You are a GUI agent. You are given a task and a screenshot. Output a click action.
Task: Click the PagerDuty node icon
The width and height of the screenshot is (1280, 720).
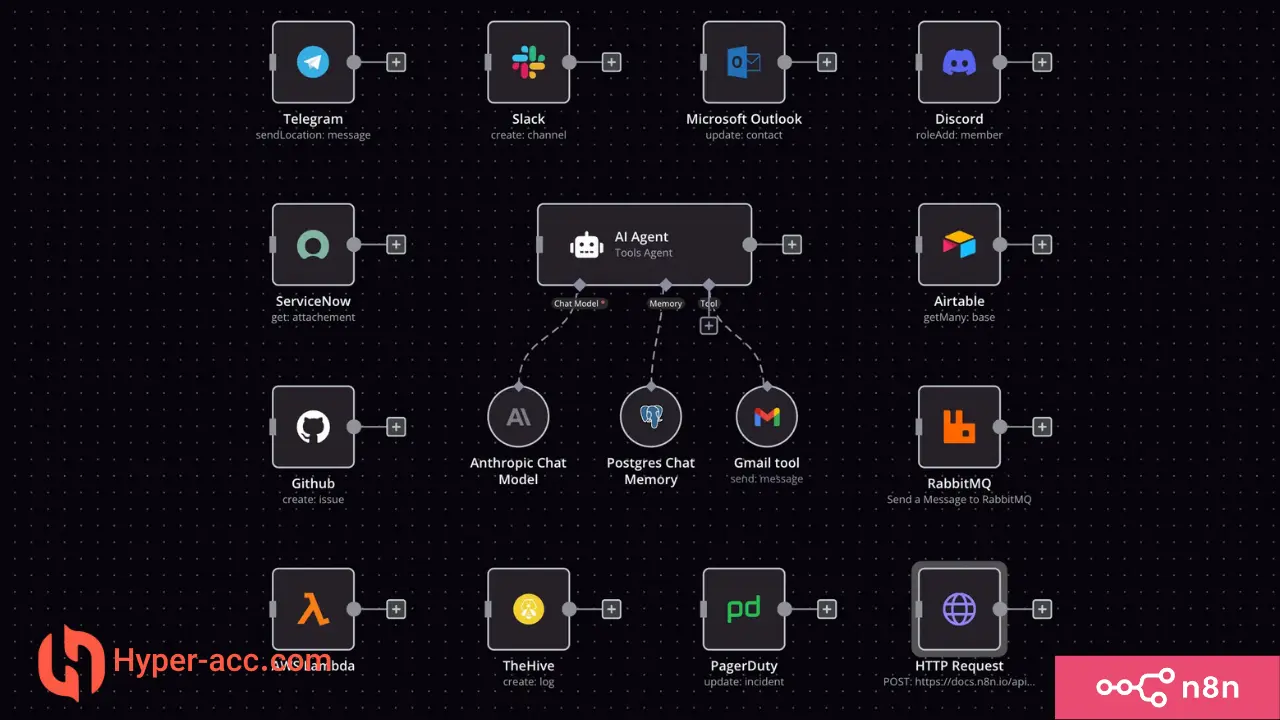tap(744, 609)
